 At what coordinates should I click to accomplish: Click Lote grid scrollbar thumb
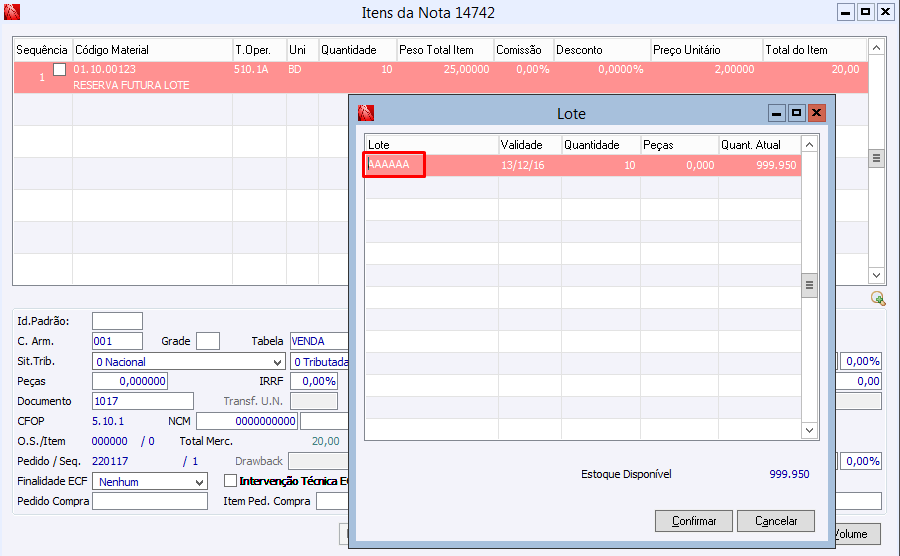(x=809, y=285)
